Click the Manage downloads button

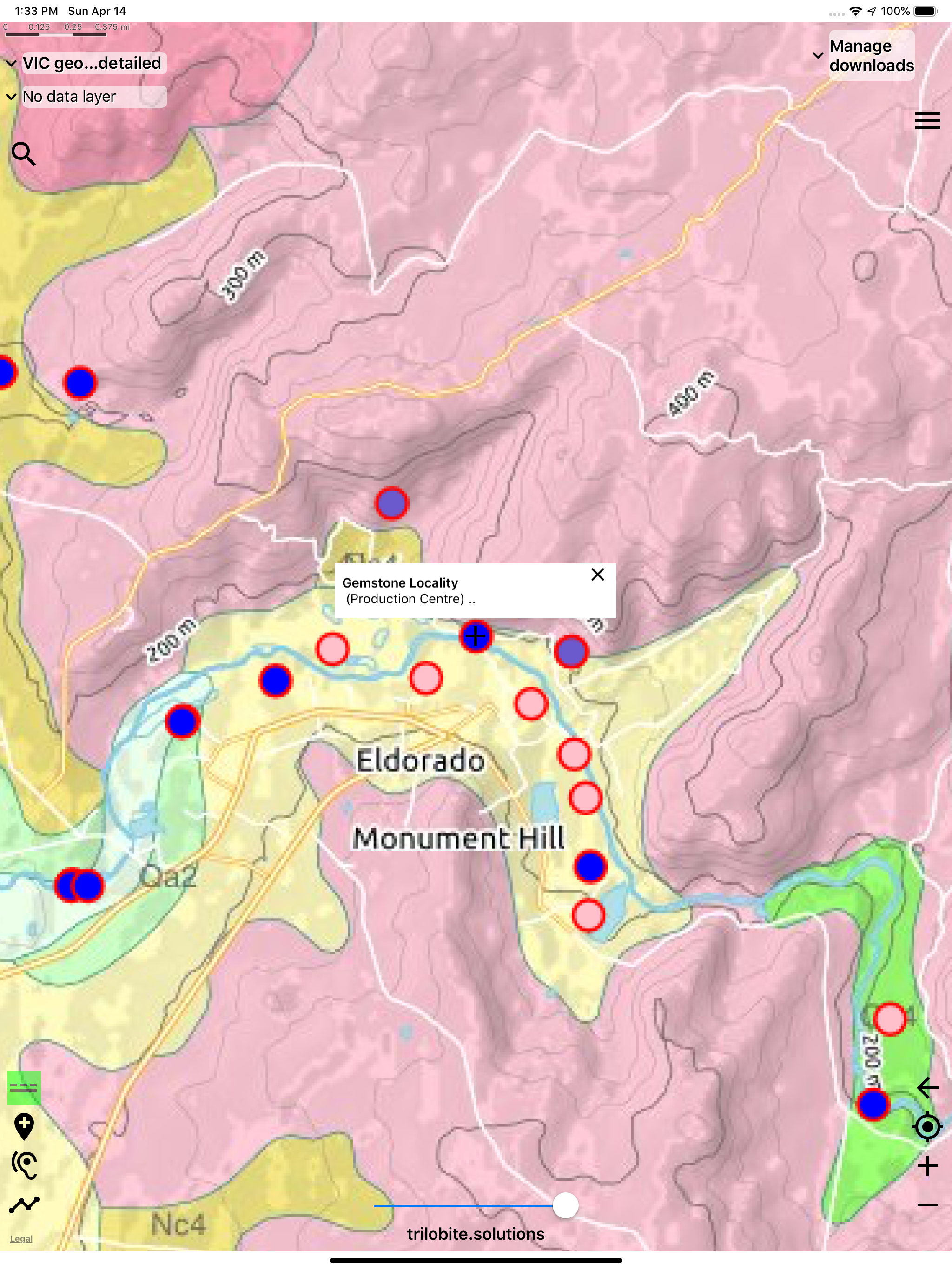[871, 56]
